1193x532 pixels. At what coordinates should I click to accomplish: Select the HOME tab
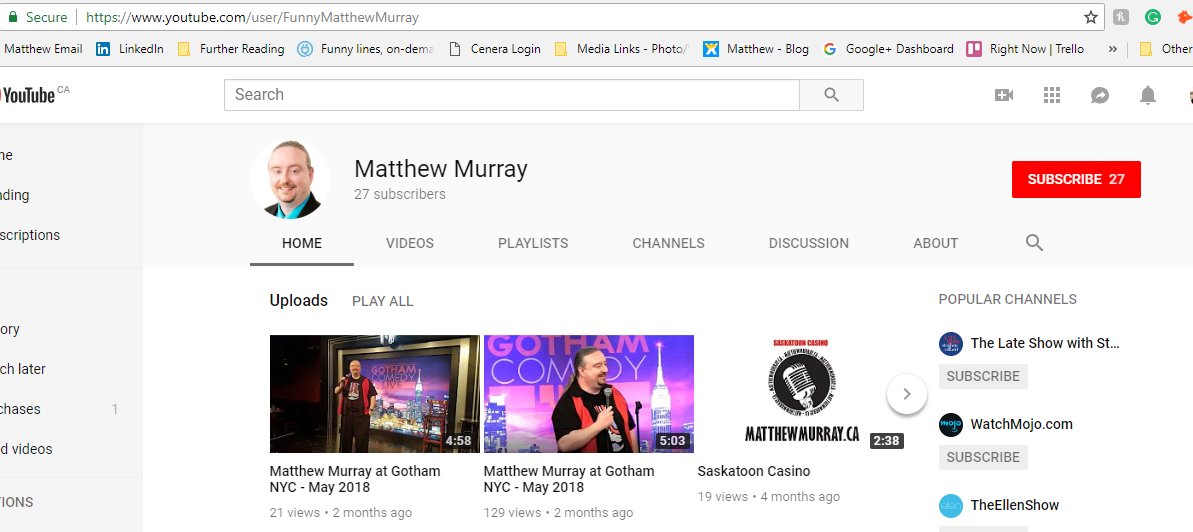302,244
